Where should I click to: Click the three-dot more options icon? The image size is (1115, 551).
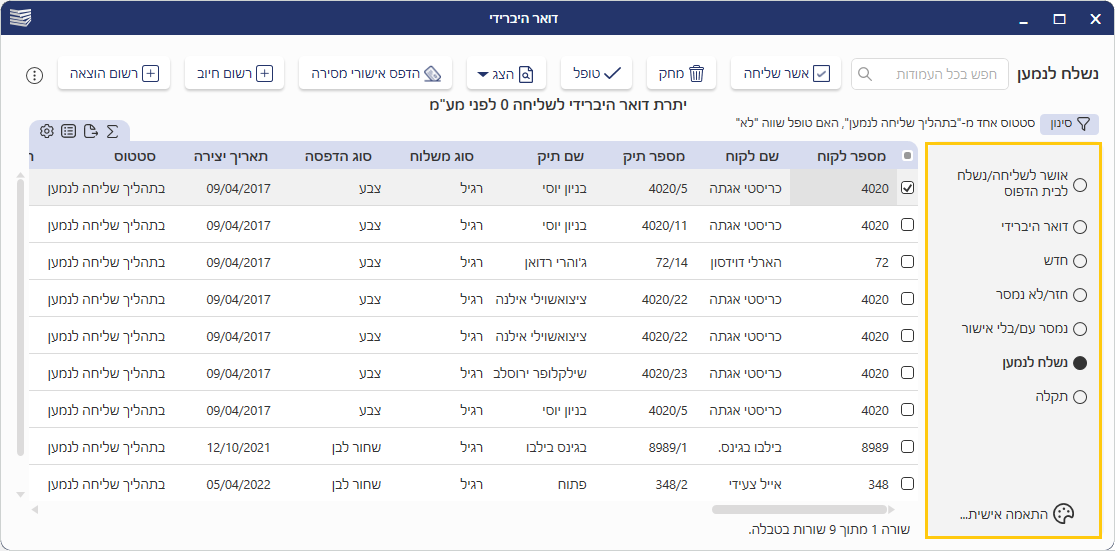(x=34, y=75)
